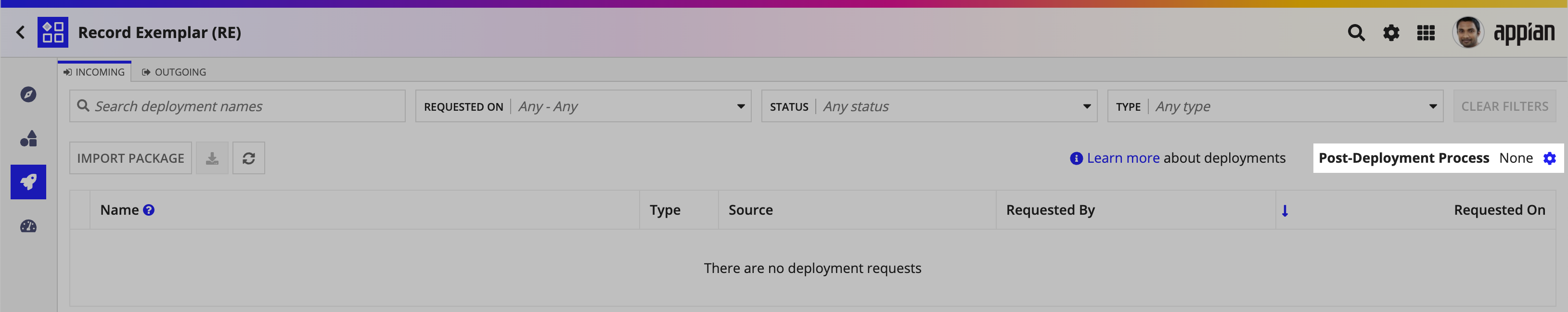Click the refresh icon button

[248, 158]
